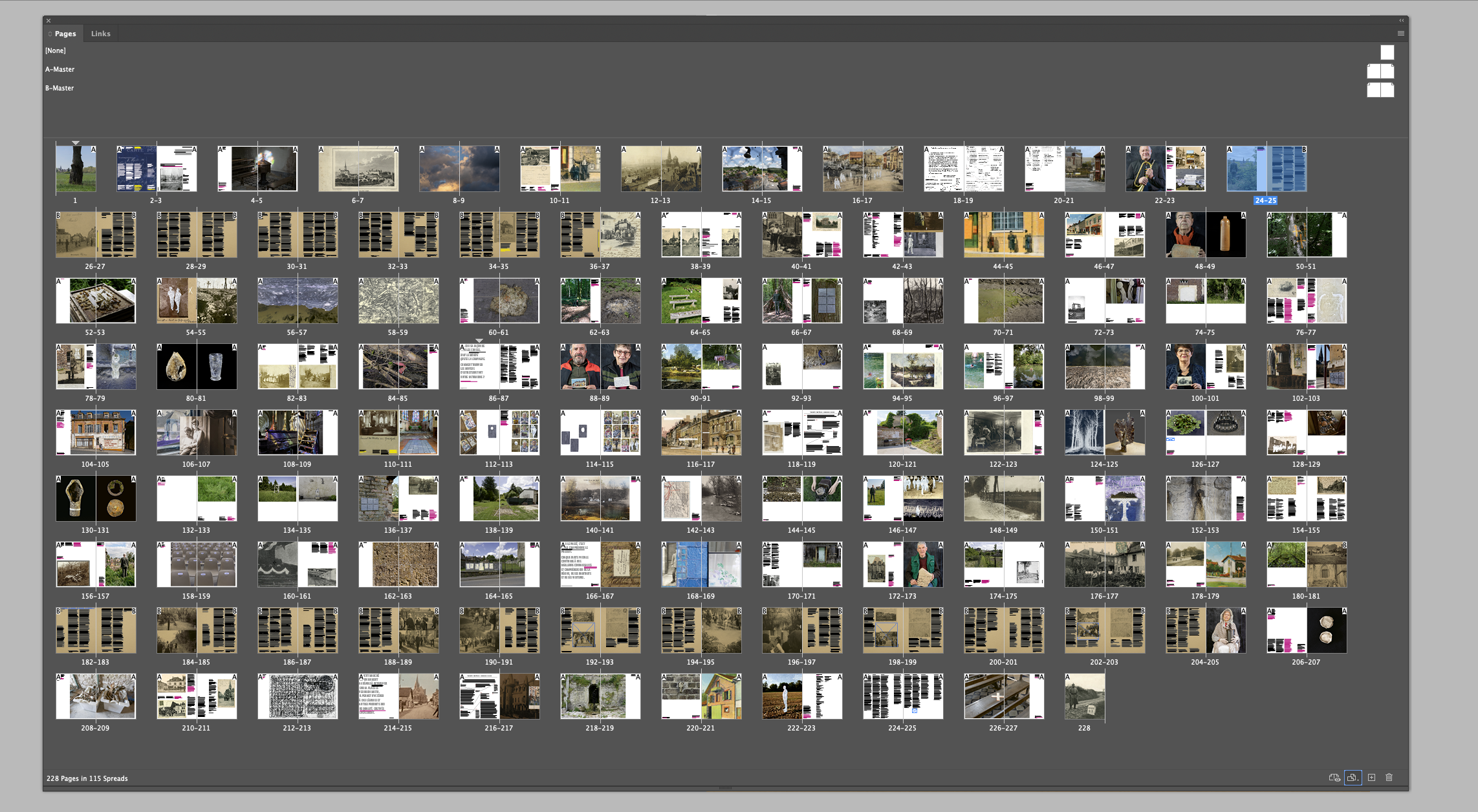The width and height of the screenshot is (1478, 812).
Task: Select the A-Master label
Action: tap(60, 69)
